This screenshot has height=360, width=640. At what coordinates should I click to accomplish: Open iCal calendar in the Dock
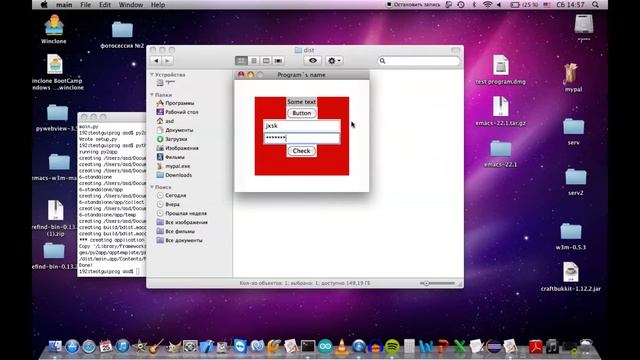pos(106,347)
